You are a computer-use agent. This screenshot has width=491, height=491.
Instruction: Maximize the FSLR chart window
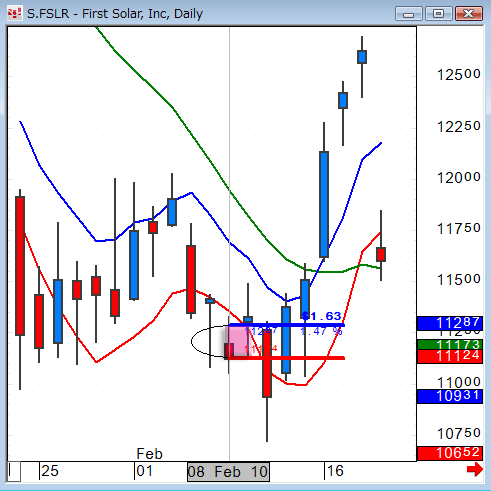pyautogui.click(x=438, y=14)
